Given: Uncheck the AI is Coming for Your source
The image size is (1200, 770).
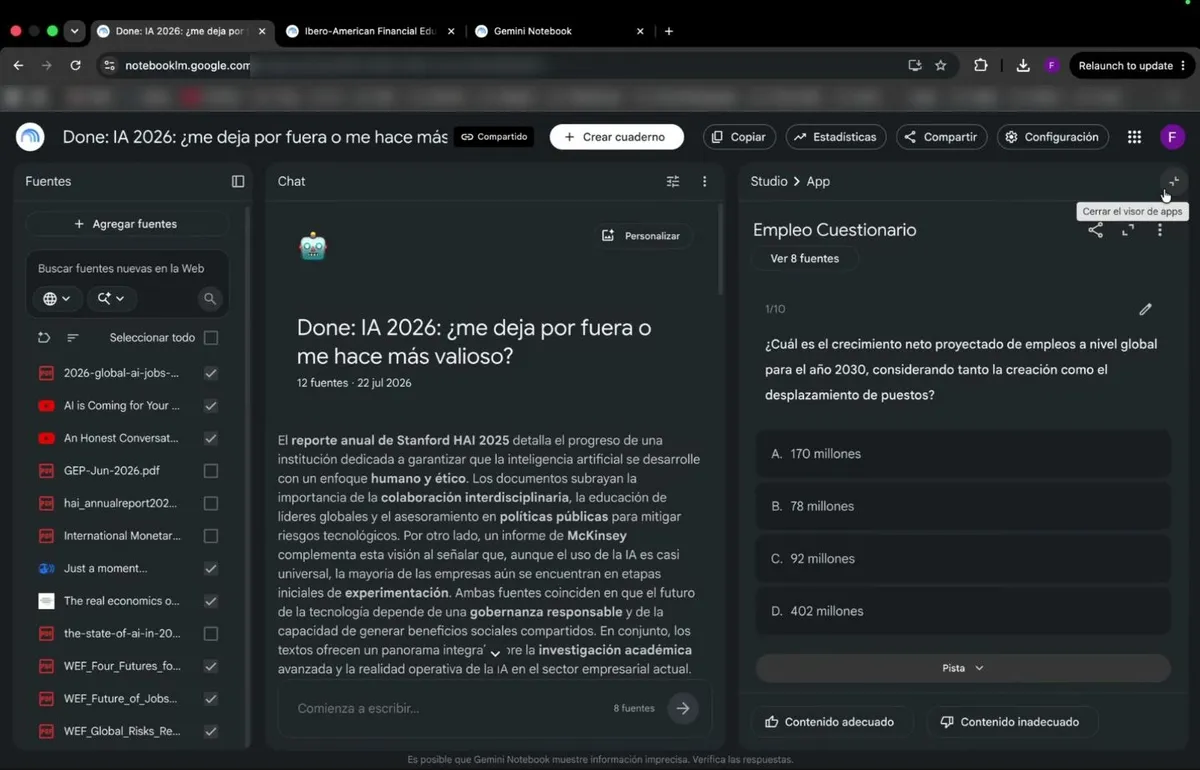Looking at the screenshot, I should [x=211, y=406].
